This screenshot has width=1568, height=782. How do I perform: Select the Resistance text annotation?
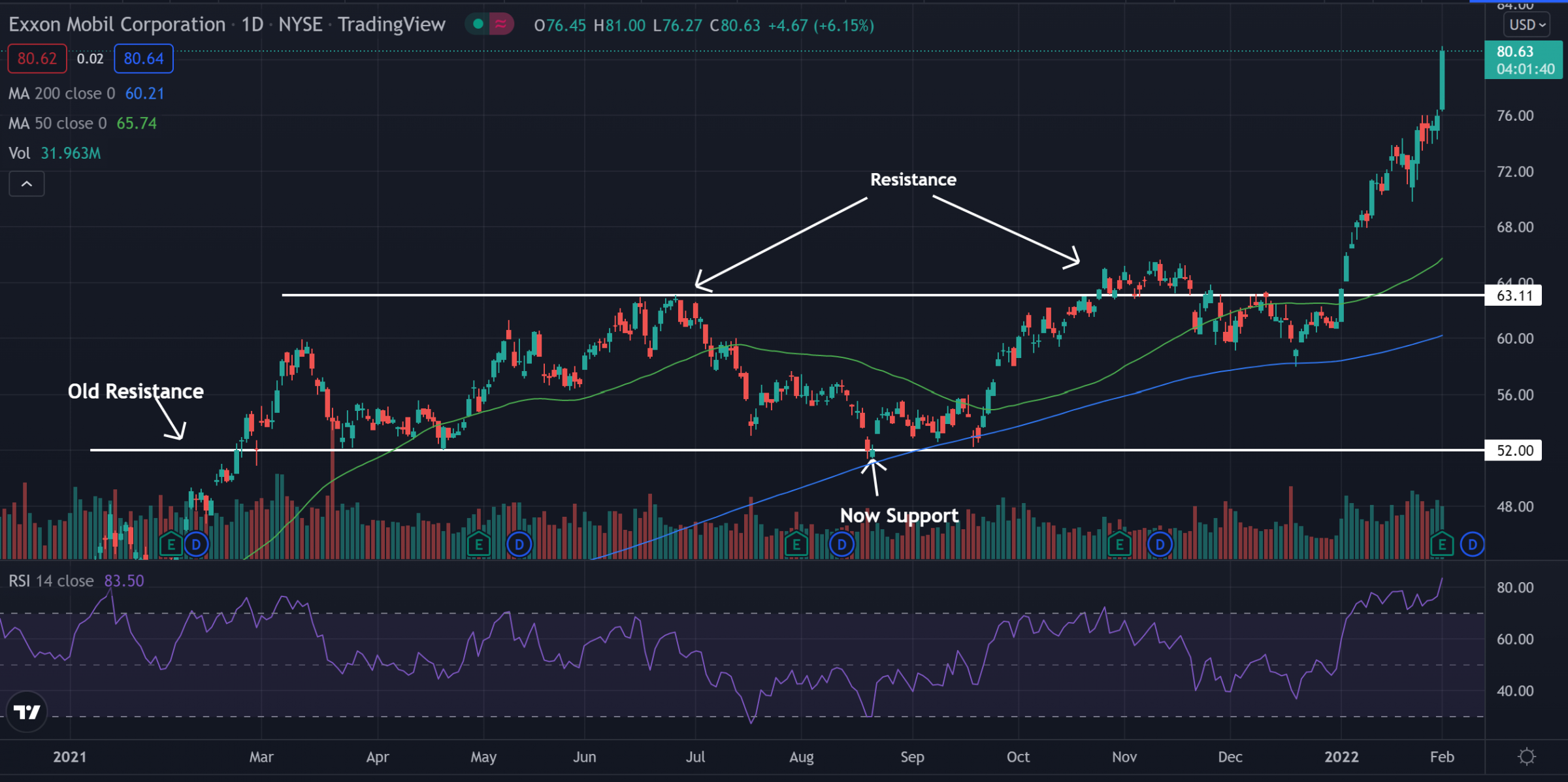[913, 180]
